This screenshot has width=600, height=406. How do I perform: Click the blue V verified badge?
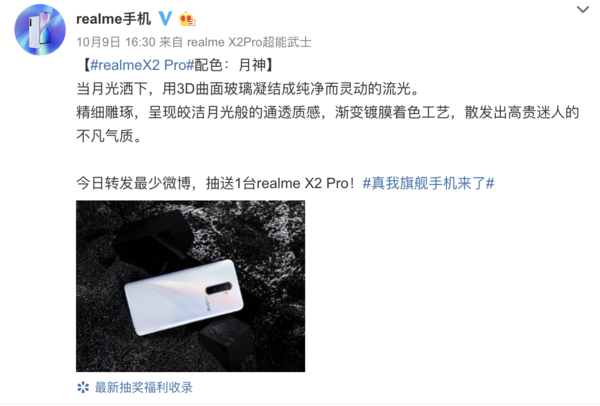(165, 18)
